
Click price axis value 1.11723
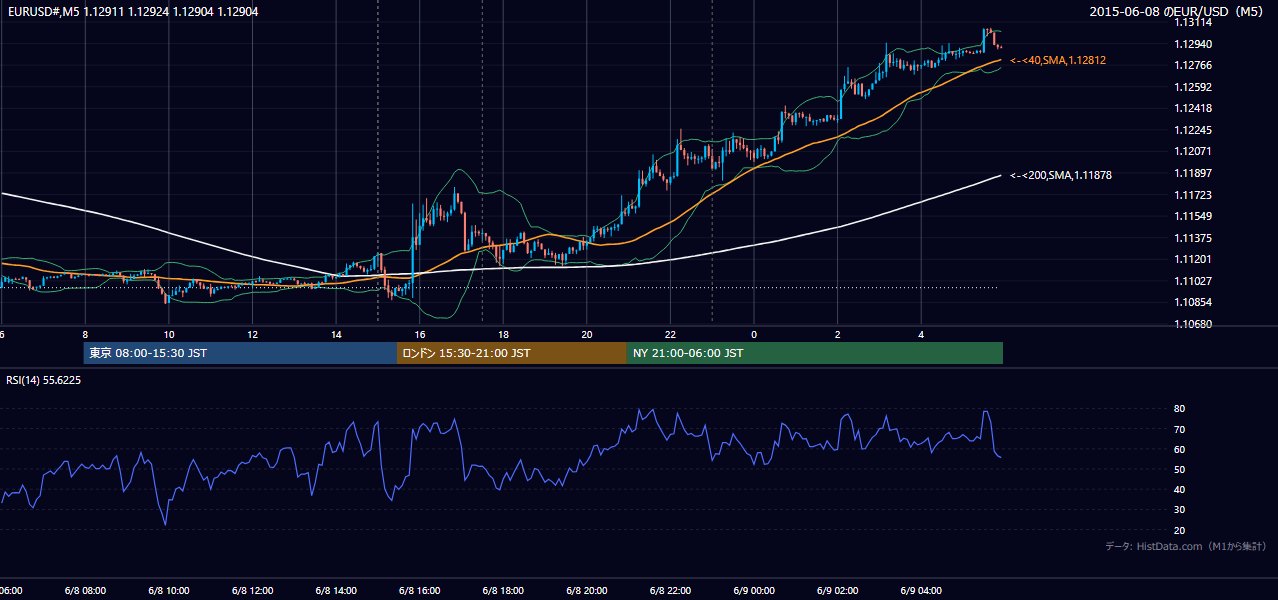tap(1193, 195)
